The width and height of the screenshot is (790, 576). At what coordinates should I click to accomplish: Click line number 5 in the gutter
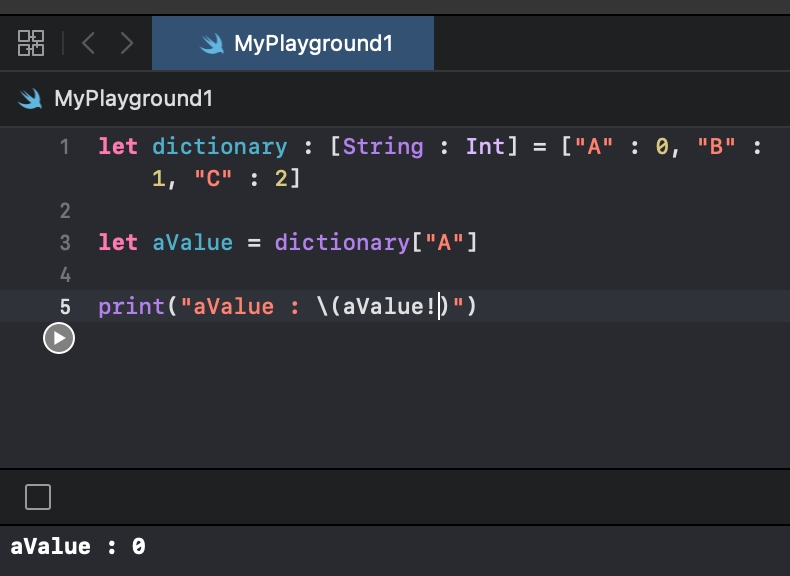click(x=65, y=307)
